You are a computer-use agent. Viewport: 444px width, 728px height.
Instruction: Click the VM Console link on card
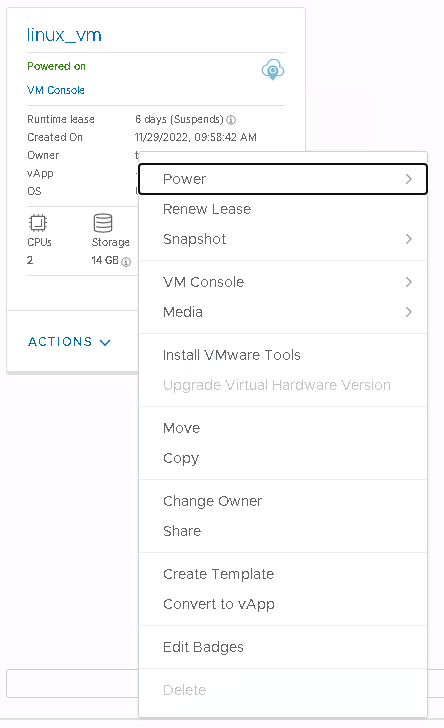click(56, 90)
